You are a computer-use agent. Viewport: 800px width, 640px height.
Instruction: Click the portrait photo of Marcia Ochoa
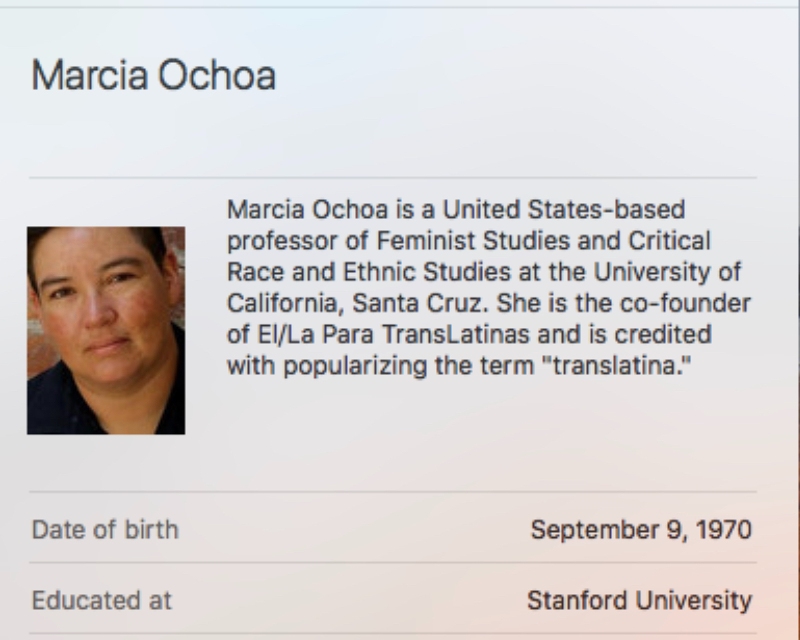point(106,331)
